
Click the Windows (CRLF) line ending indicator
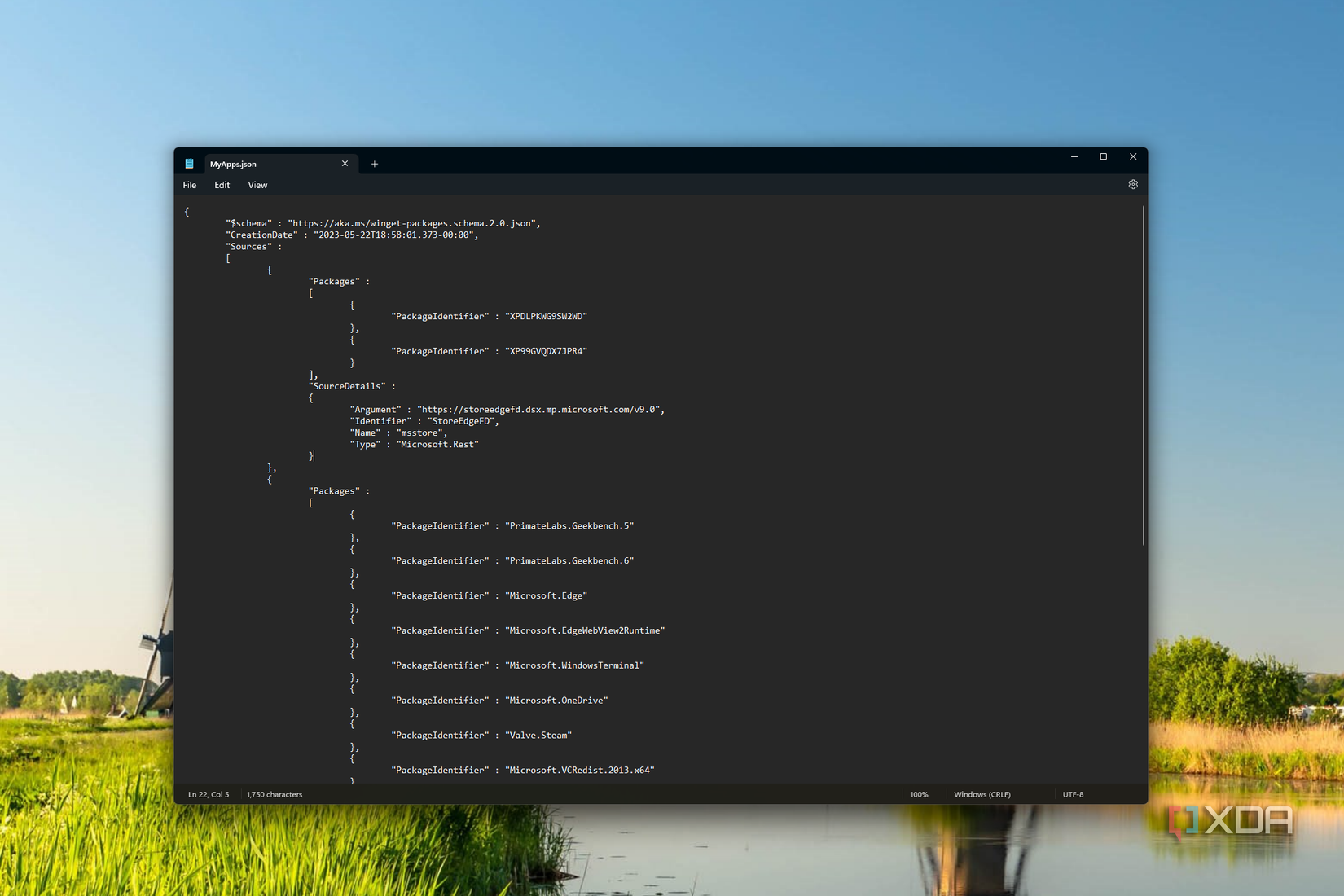982,794
